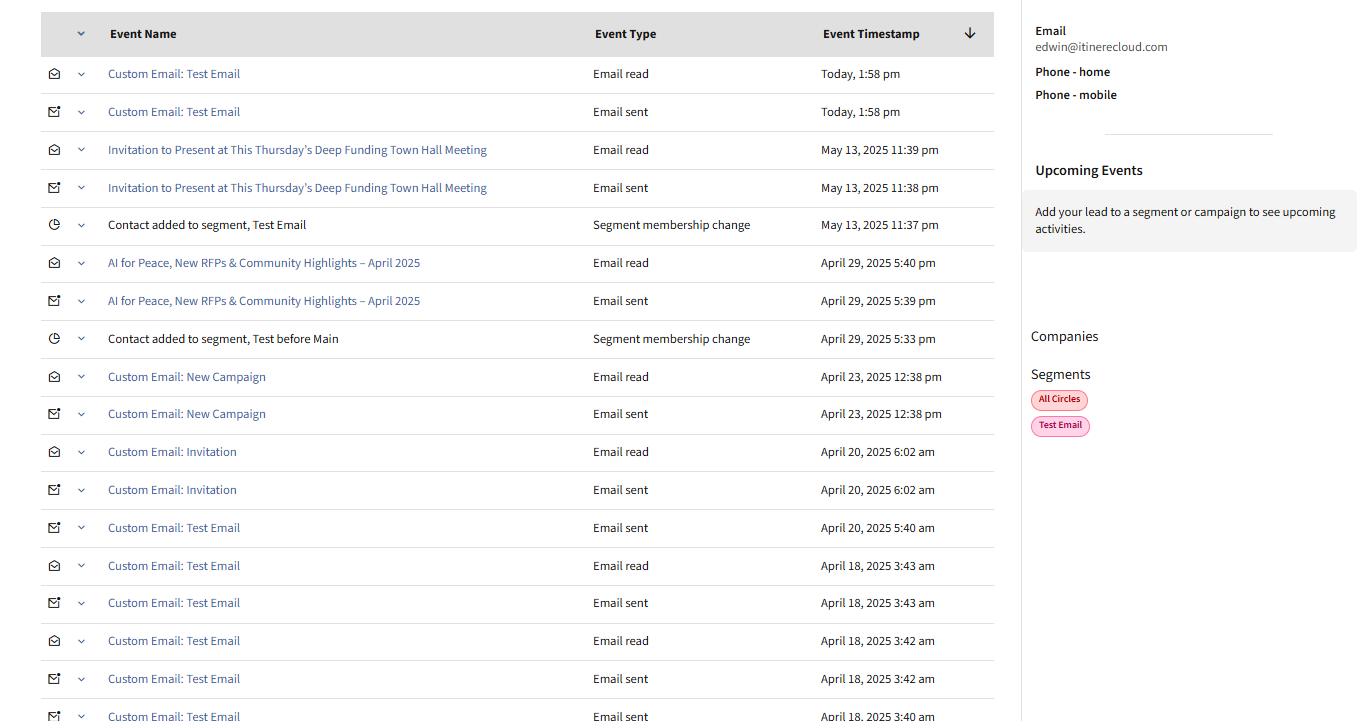Toggle all event details with the header chevron
Image resolution: width=1367 pixels, height=721 pixels.
coord(81,34)
